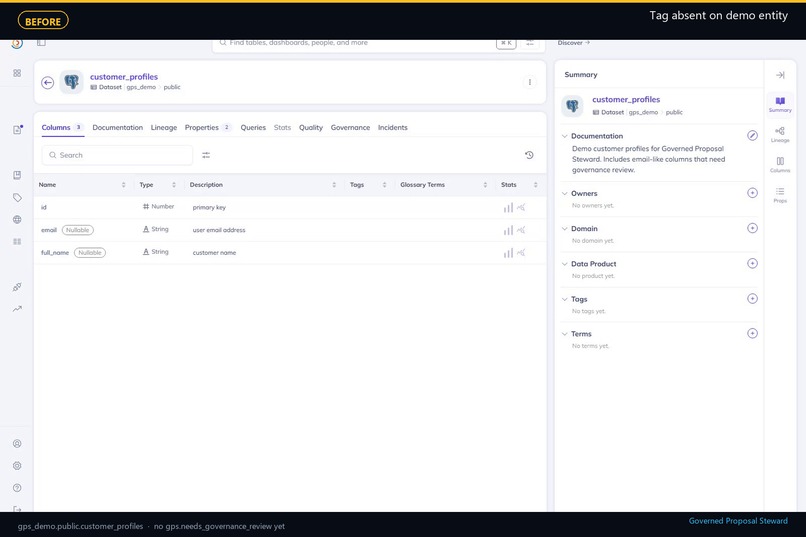This screenshot has height=537, width=806.
Task: Add a tag with the plus icon
Action: (752, 299)
